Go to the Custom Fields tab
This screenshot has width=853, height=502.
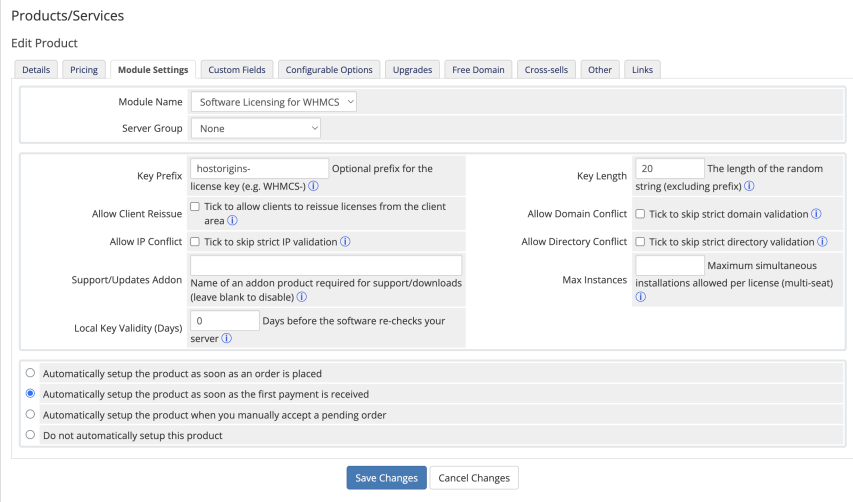point(237,70)
